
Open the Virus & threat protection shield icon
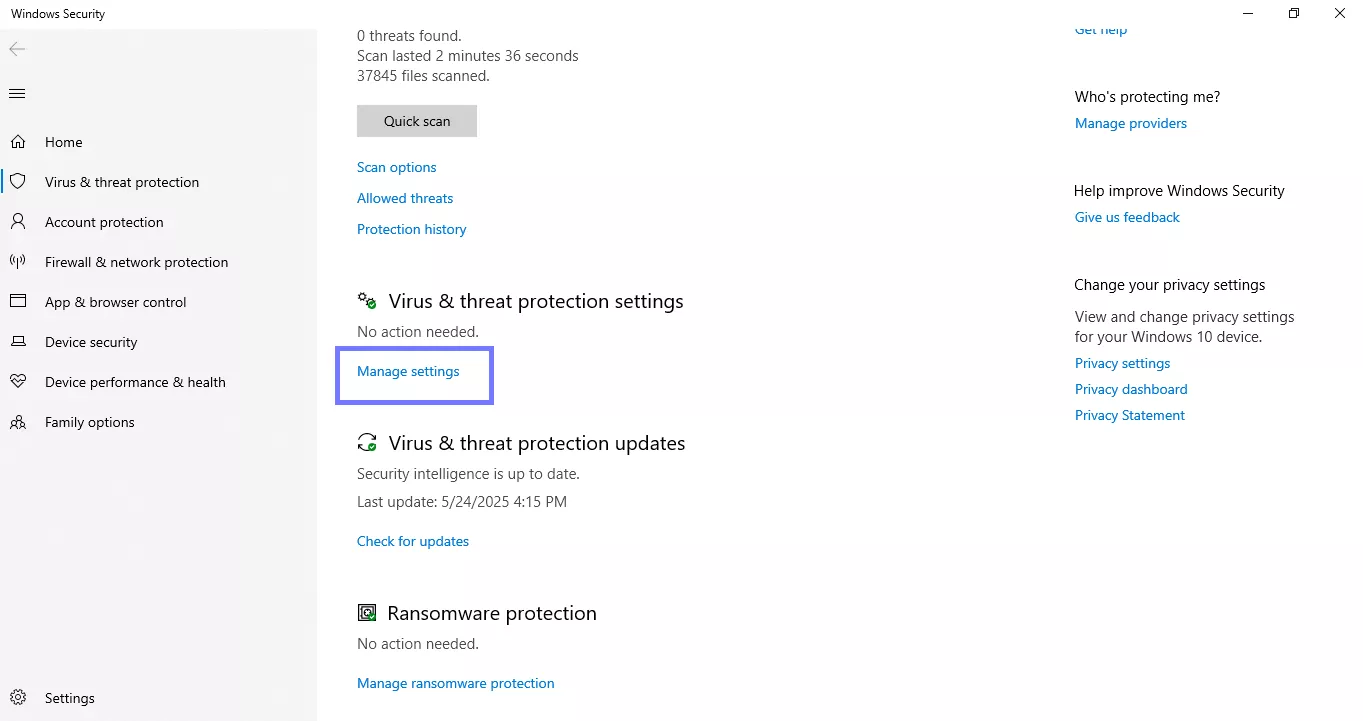(19, 181)
